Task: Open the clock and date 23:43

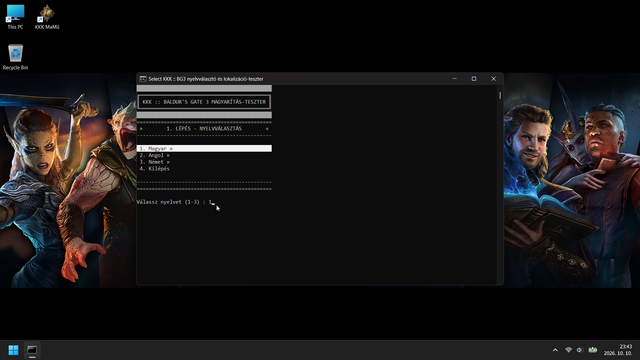Action: coord(618,350)
